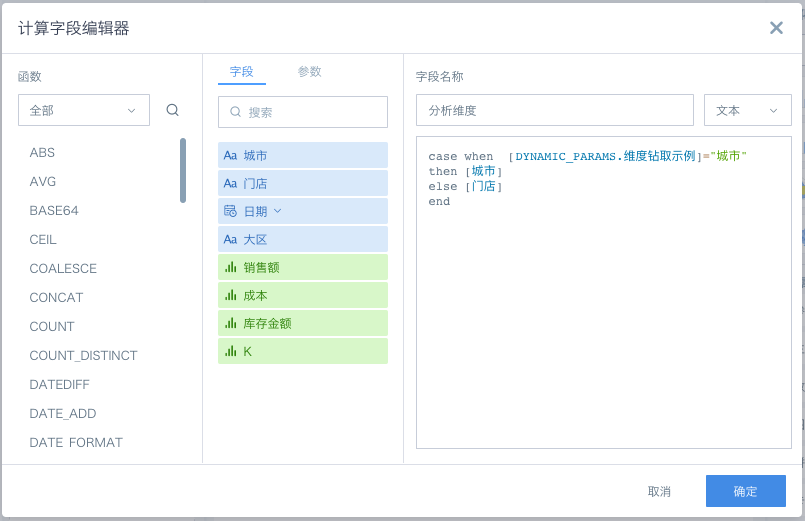Click the 确定 confirm button
The image size is (805, 521).
click(745, 491)
